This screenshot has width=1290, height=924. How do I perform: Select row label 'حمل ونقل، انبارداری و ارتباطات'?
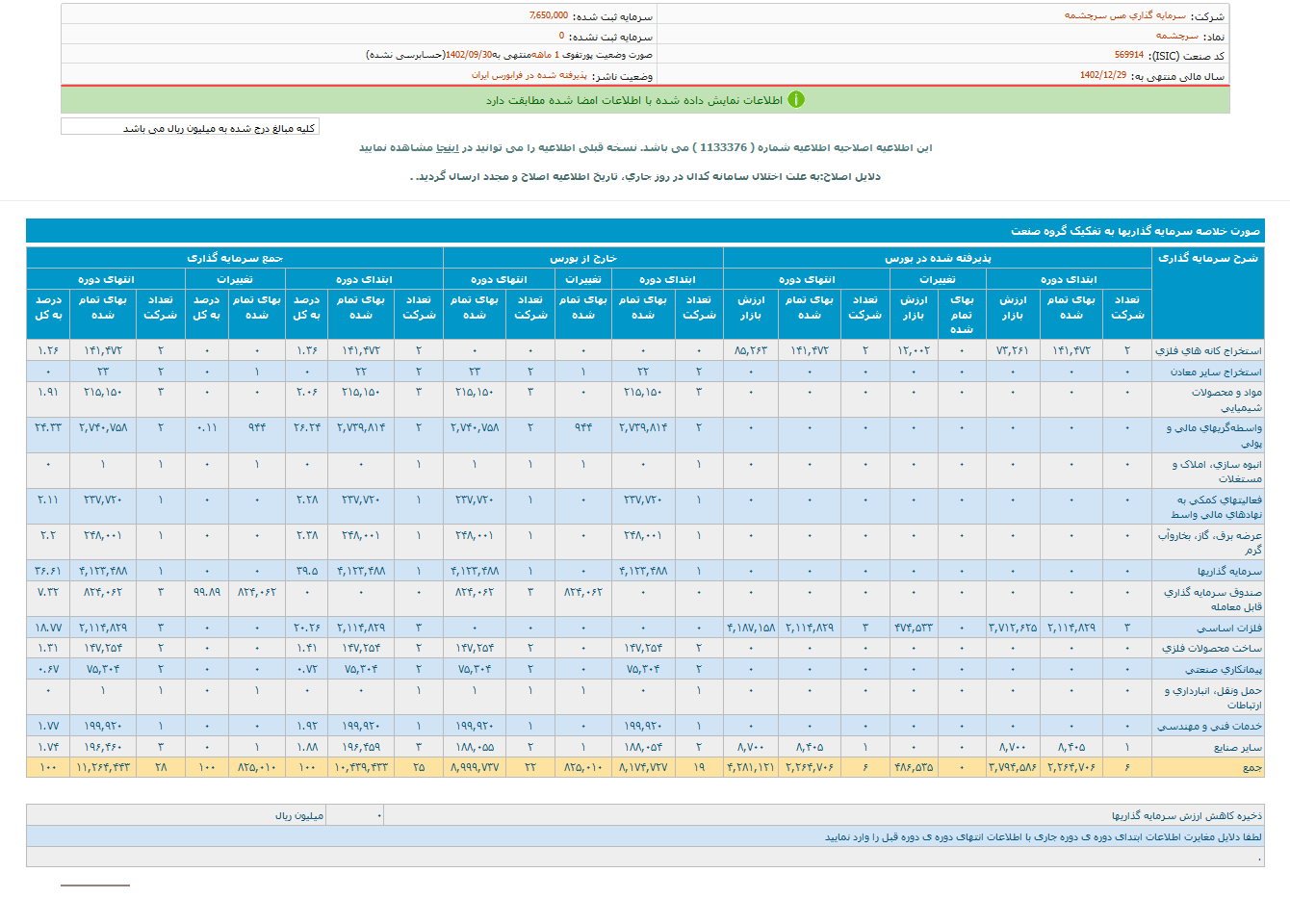click(x=1213, y=697)
